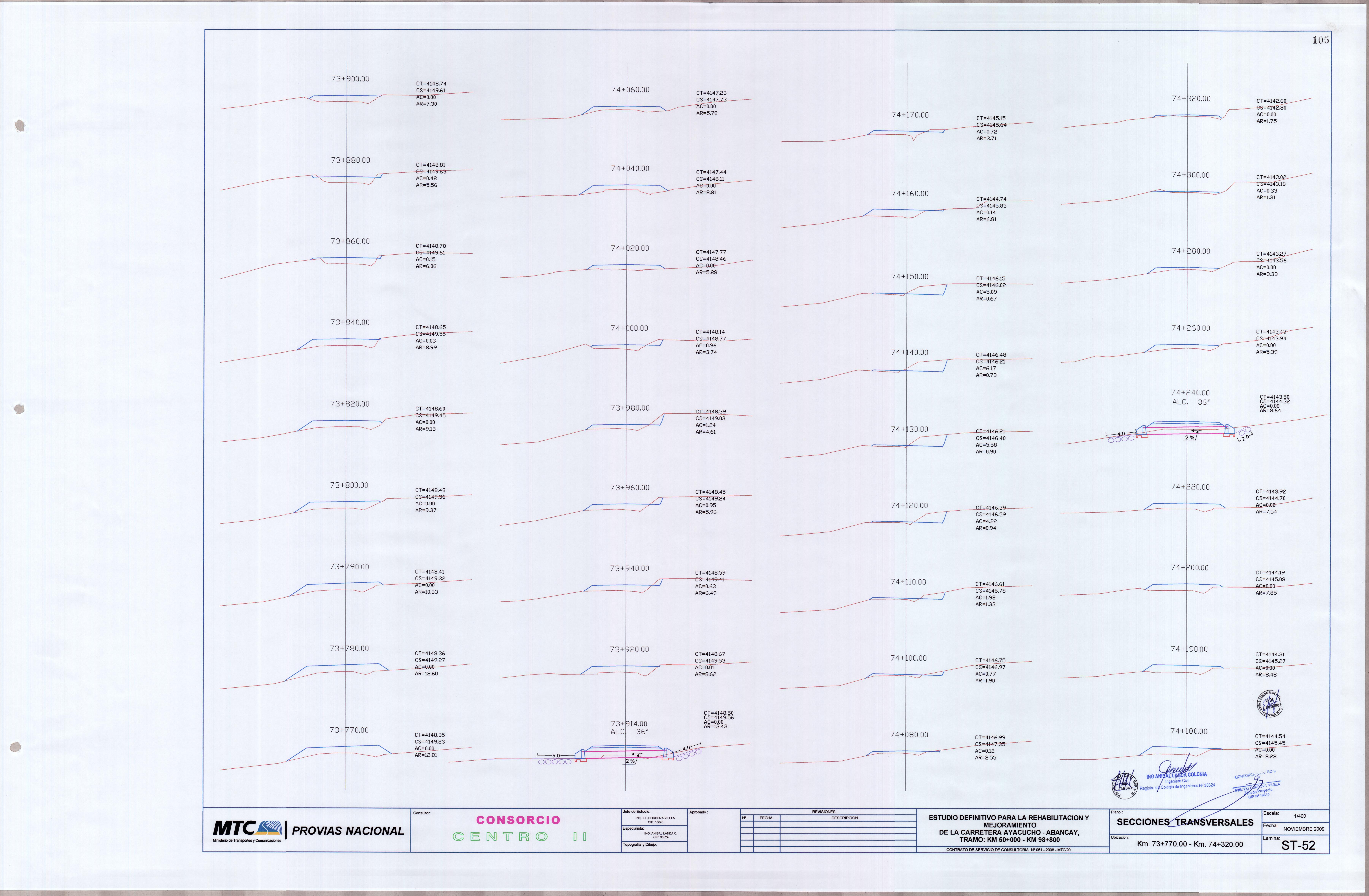Click station label 74+170.00
Image resolution: width=1369 pixels, height=896 pixels.
[x=910, y=115]
